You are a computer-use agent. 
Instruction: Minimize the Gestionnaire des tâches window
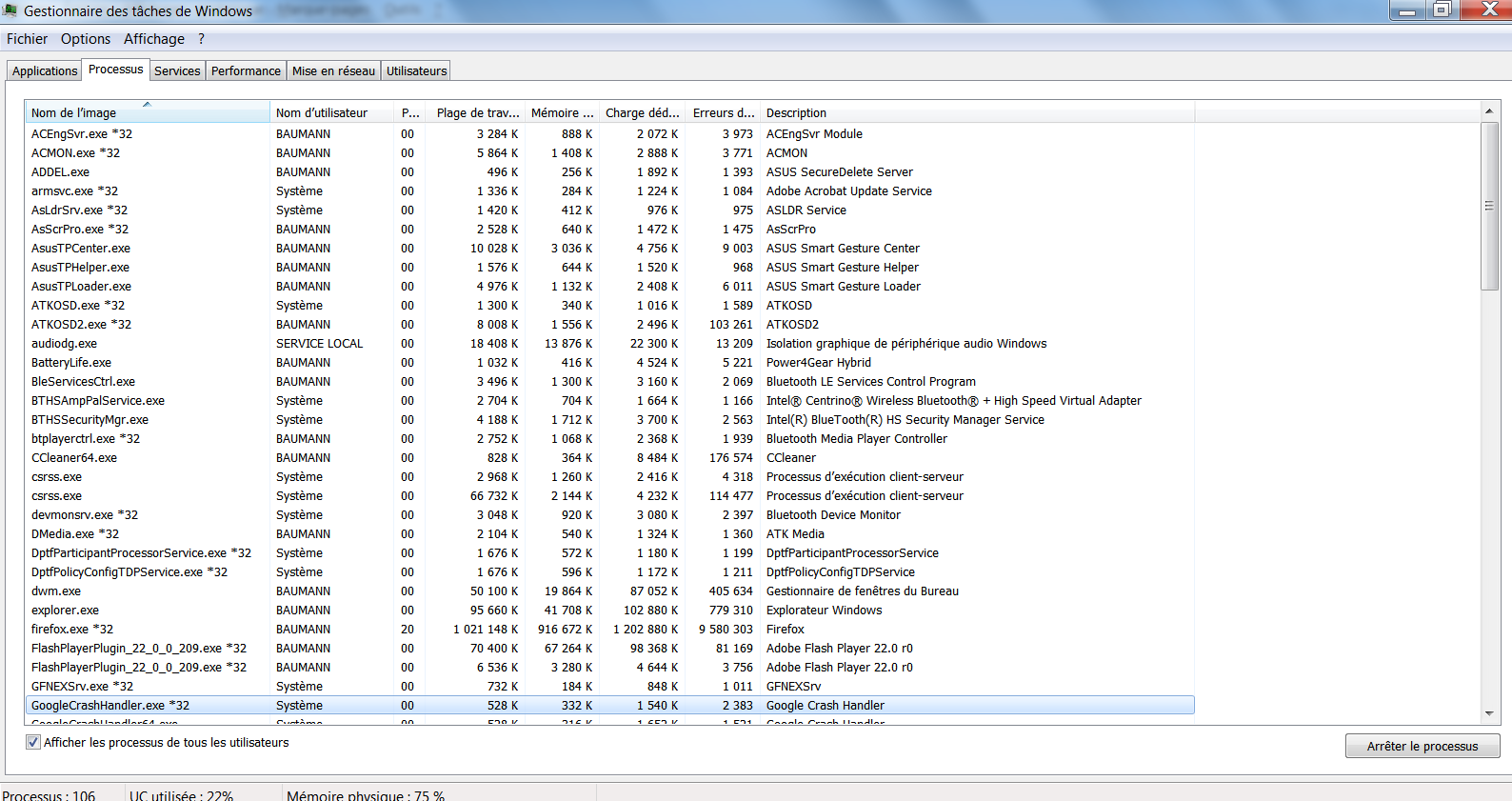click(1406, 10)
